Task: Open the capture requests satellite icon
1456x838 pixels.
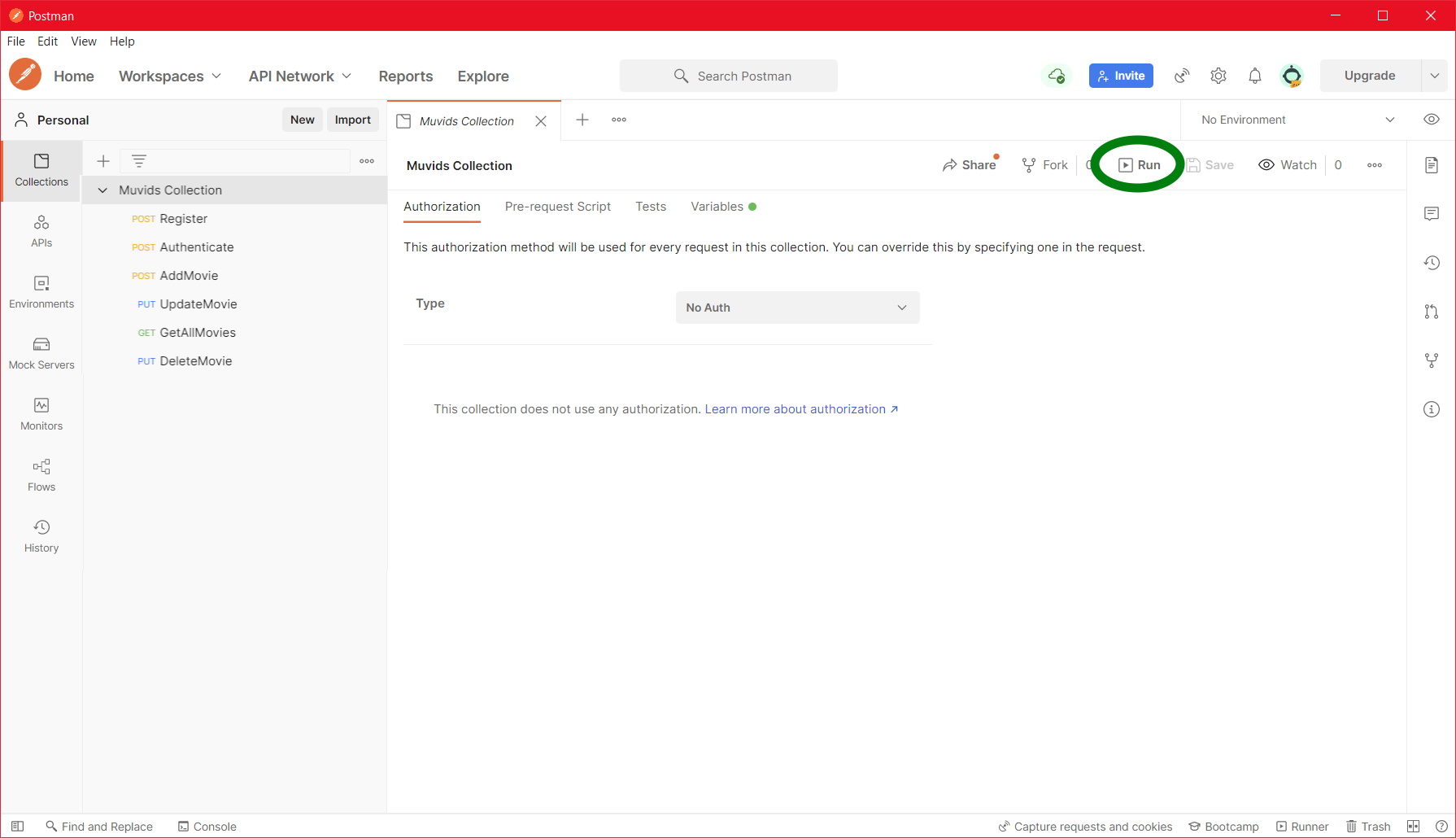Action: [1182, 76]
